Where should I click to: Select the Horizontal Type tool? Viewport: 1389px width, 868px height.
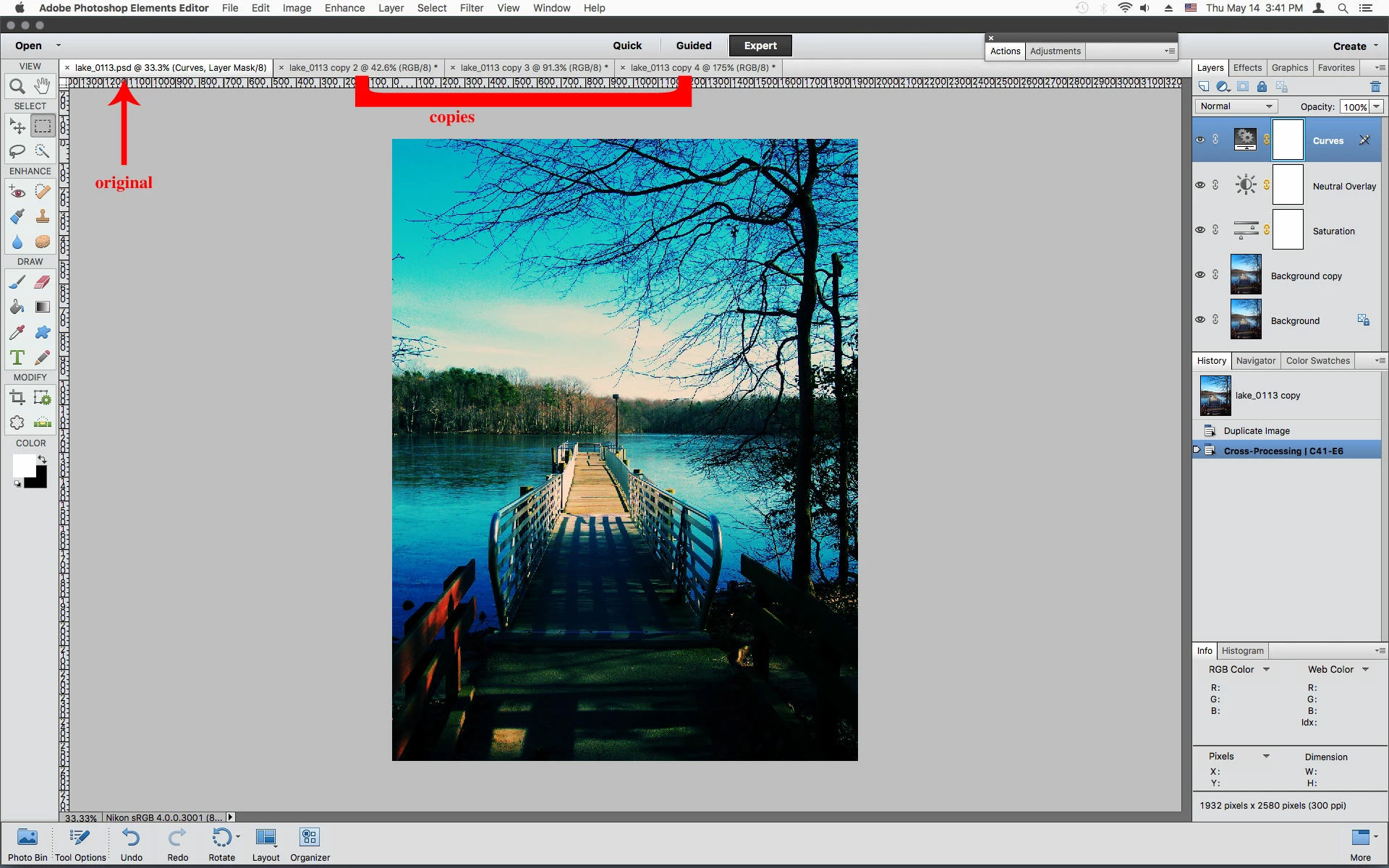[17, 357]
